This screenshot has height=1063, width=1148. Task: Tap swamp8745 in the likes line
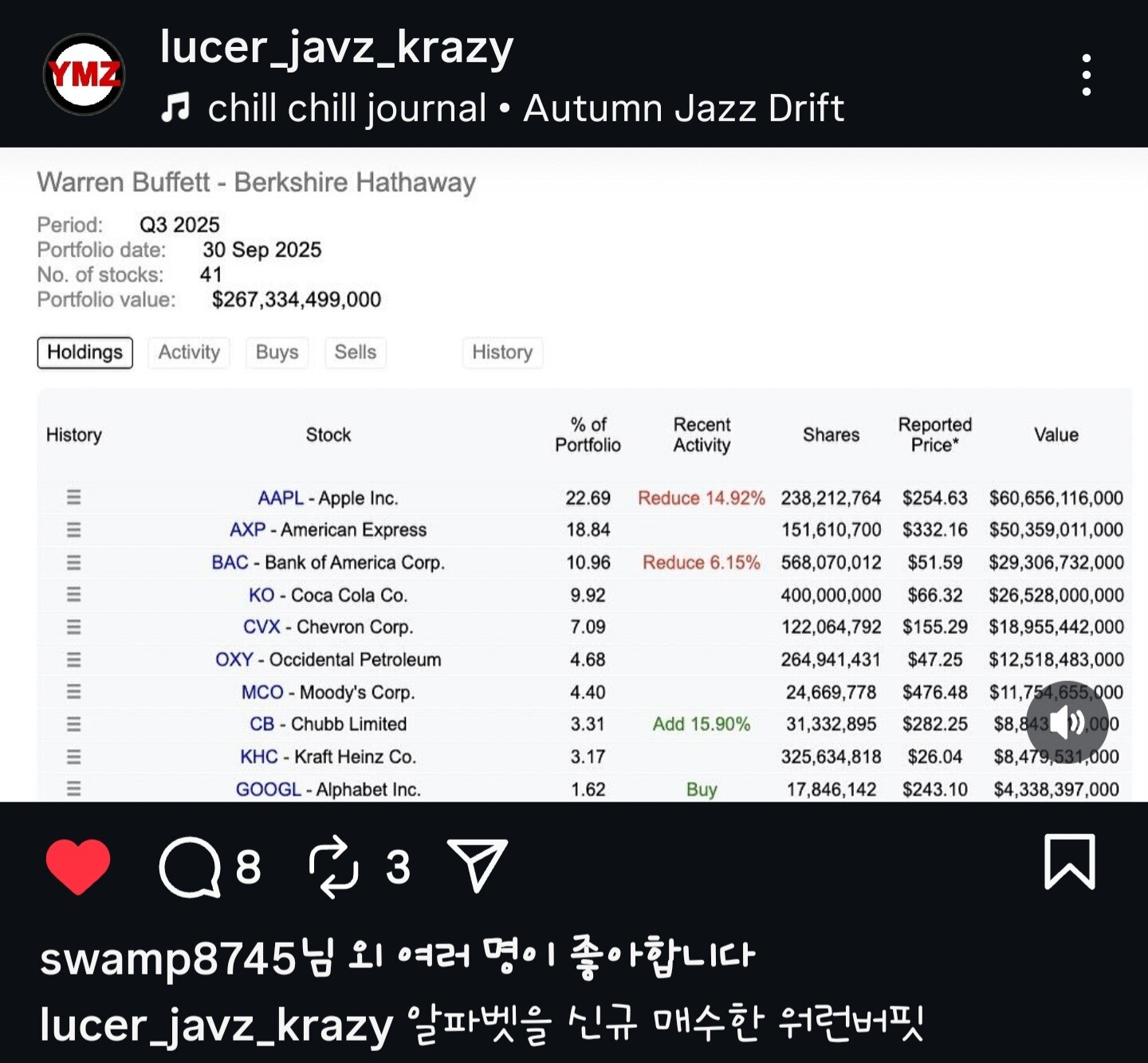167,959
